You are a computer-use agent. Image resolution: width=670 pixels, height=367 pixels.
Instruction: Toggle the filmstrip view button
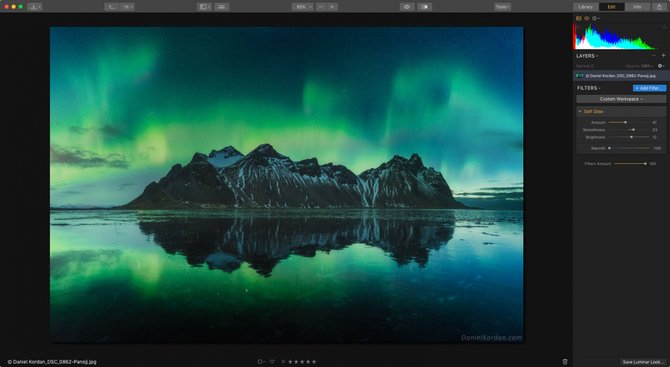coord(222,7)
